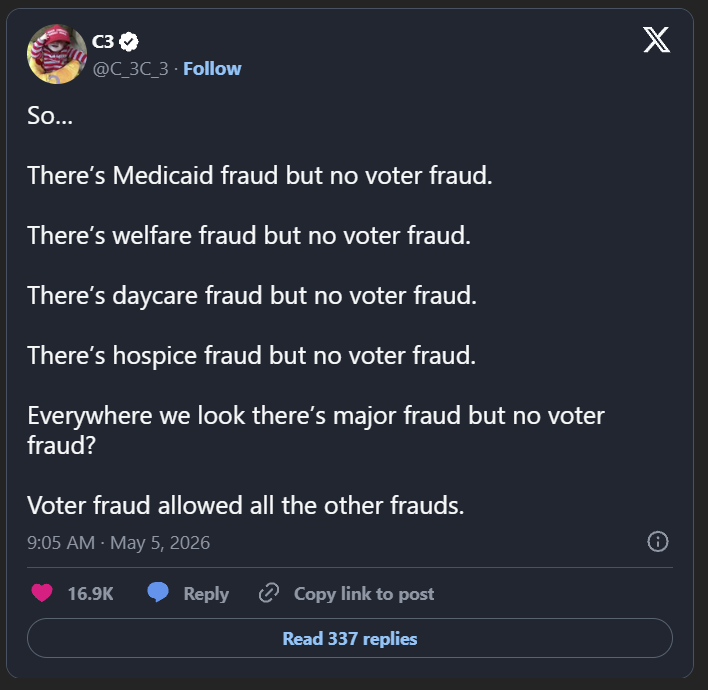The height and width of the screenshot is (690, 708).
Task: Click the 16.9K likes count
Action: pyautogui.click(x=90, y=593)
